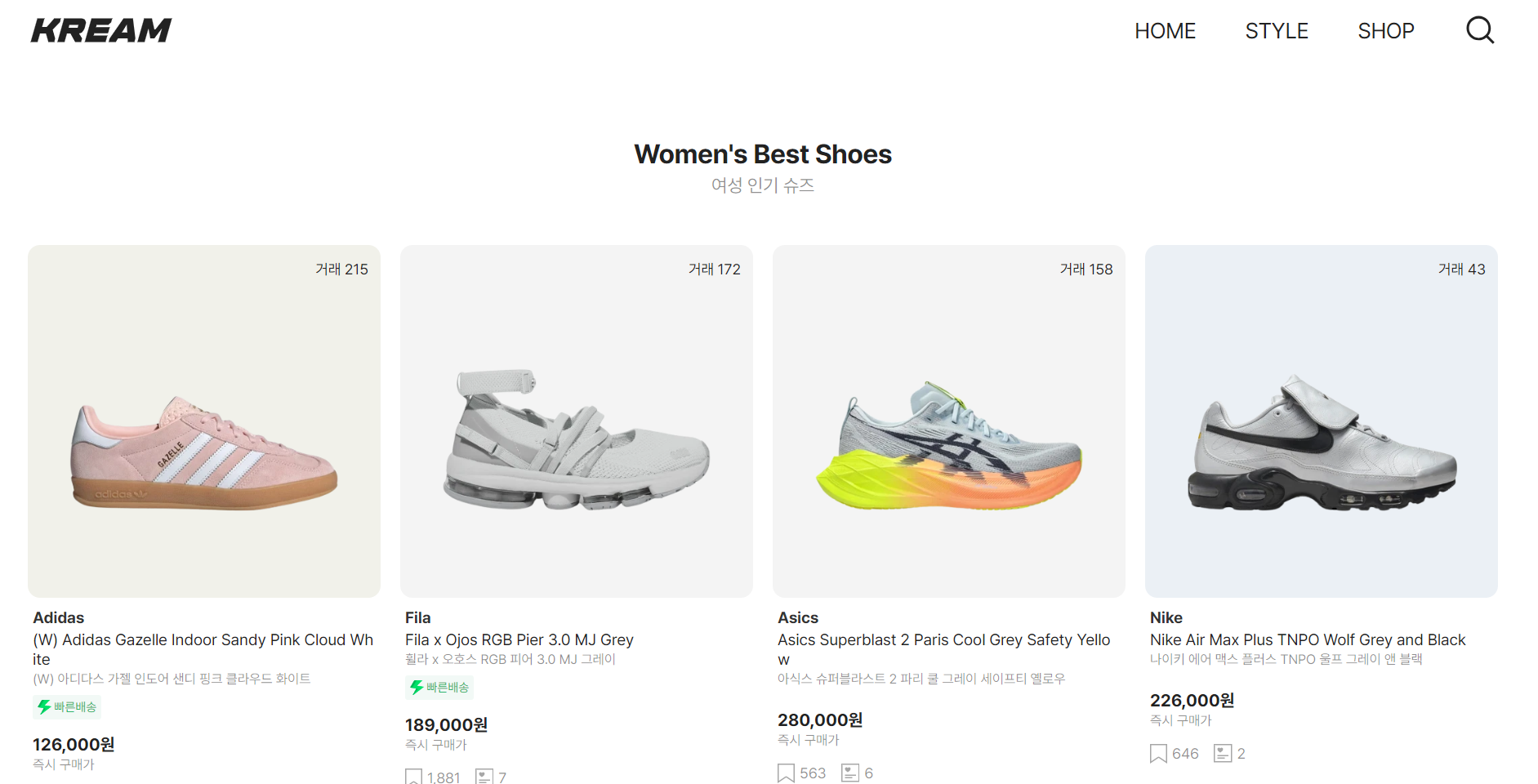Open Nike Air Max Plus TNPO image
This screenshot has height=784, width=1538.
[1322, 421]
